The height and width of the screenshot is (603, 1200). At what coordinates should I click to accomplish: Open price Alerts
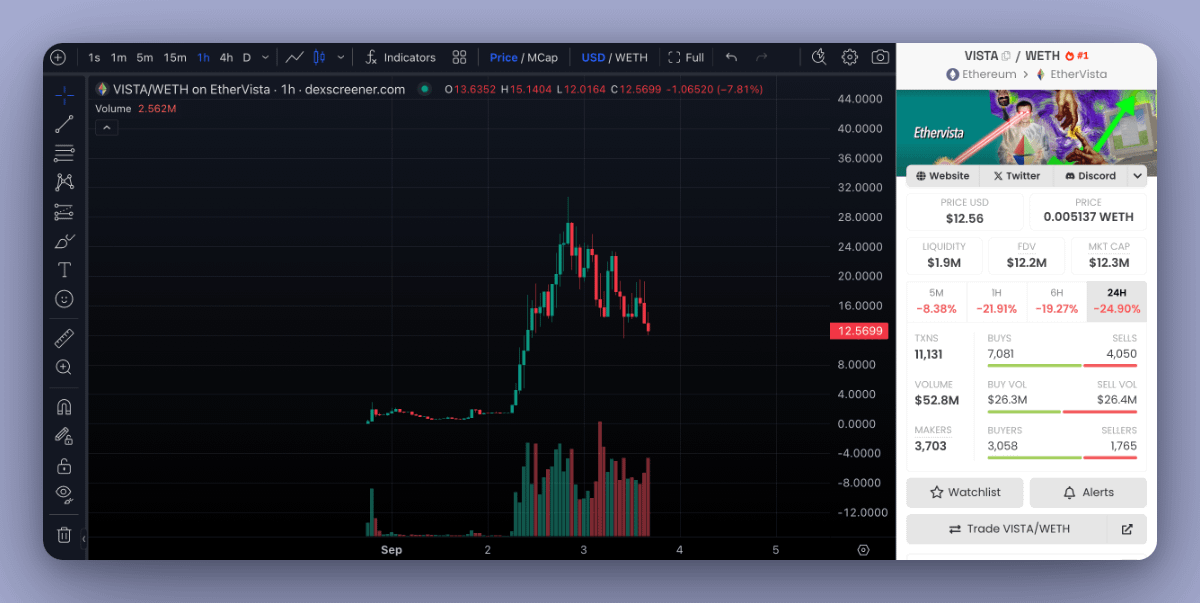pyautogui.click(x=1088, y=493)
